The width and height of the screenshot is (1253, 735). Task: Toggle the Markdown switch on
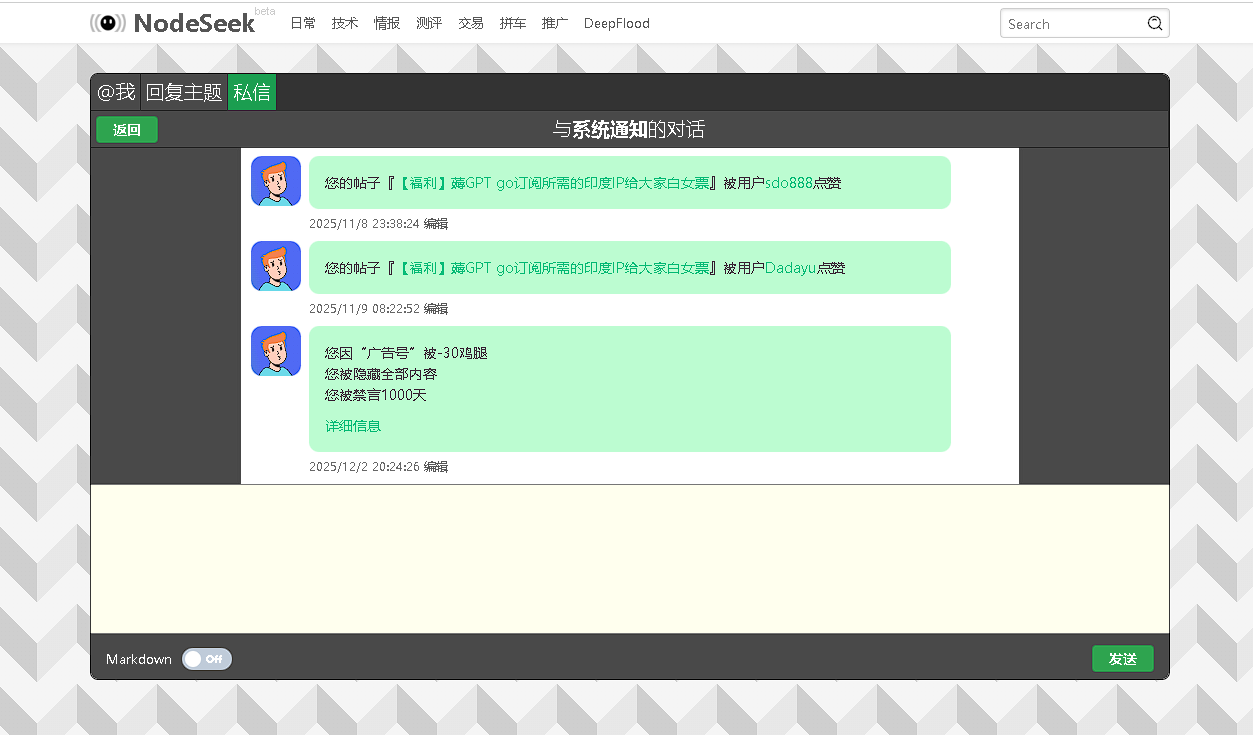point(207,659)
